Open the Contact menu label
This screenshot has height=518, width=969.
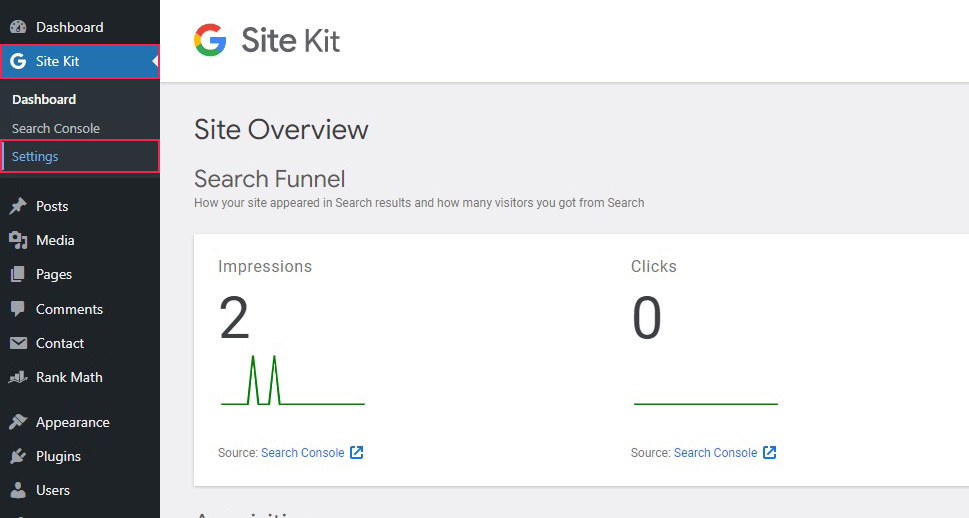pos(60,343)
